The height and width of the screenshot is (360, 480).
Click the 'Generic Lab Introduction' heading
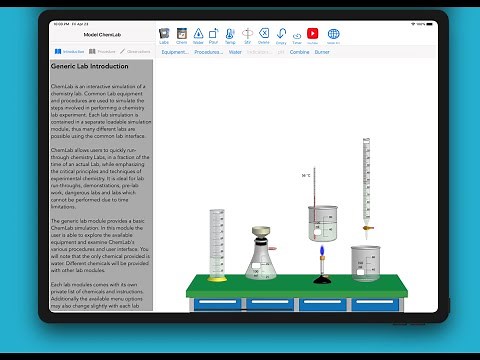90,66
